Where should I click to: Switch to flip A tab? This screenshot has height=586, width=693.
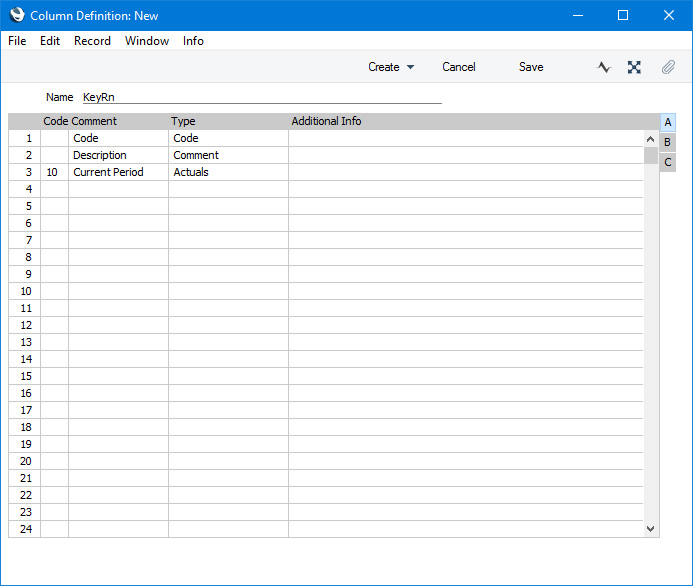pos(668,122)
